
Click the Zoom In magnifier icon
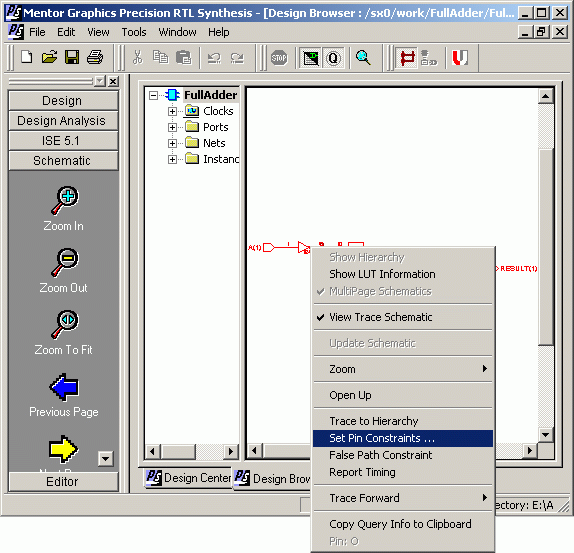pos(64,200)
